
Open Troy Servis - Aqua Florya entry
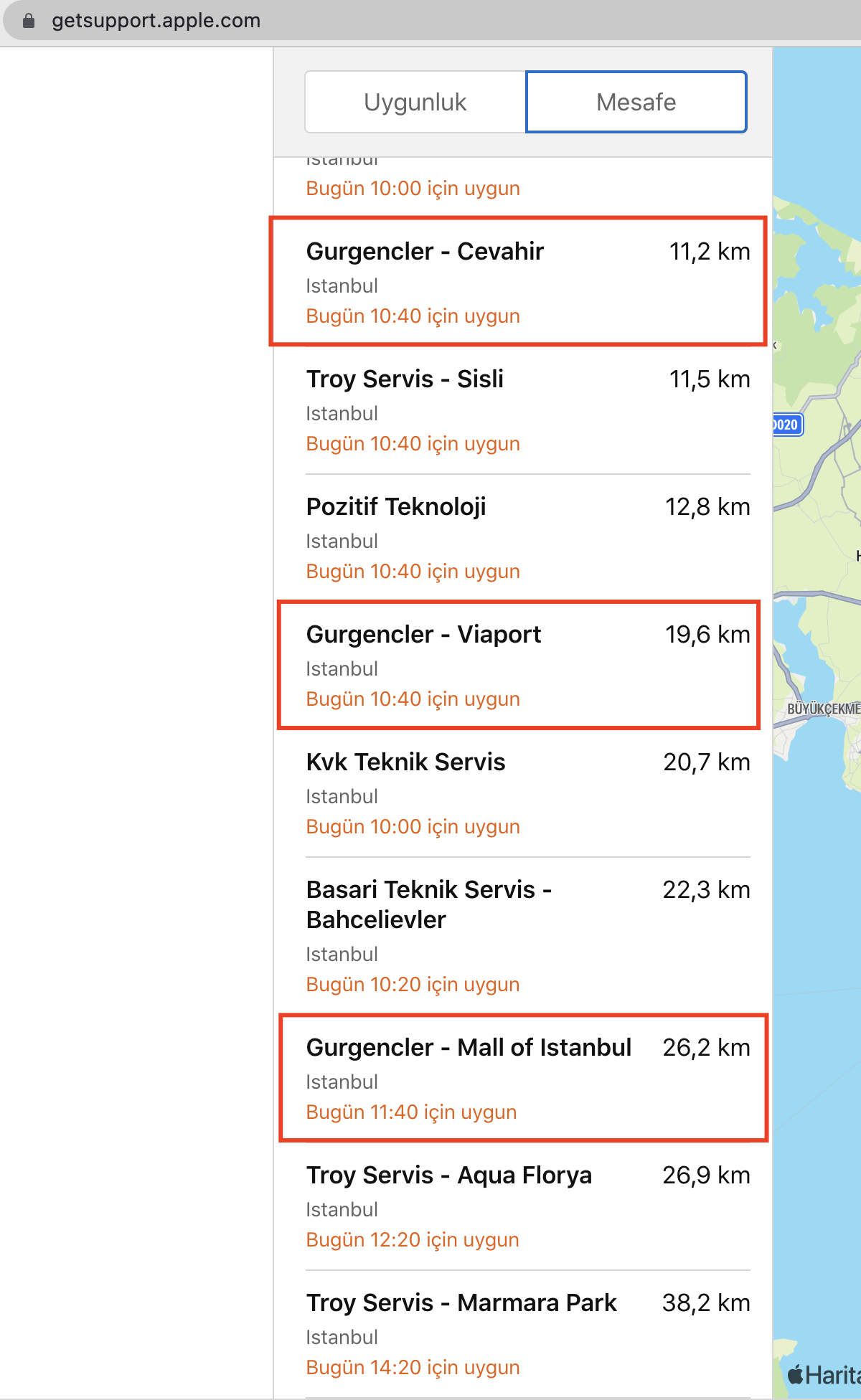pyautogui.click(x=528, y=1206)
